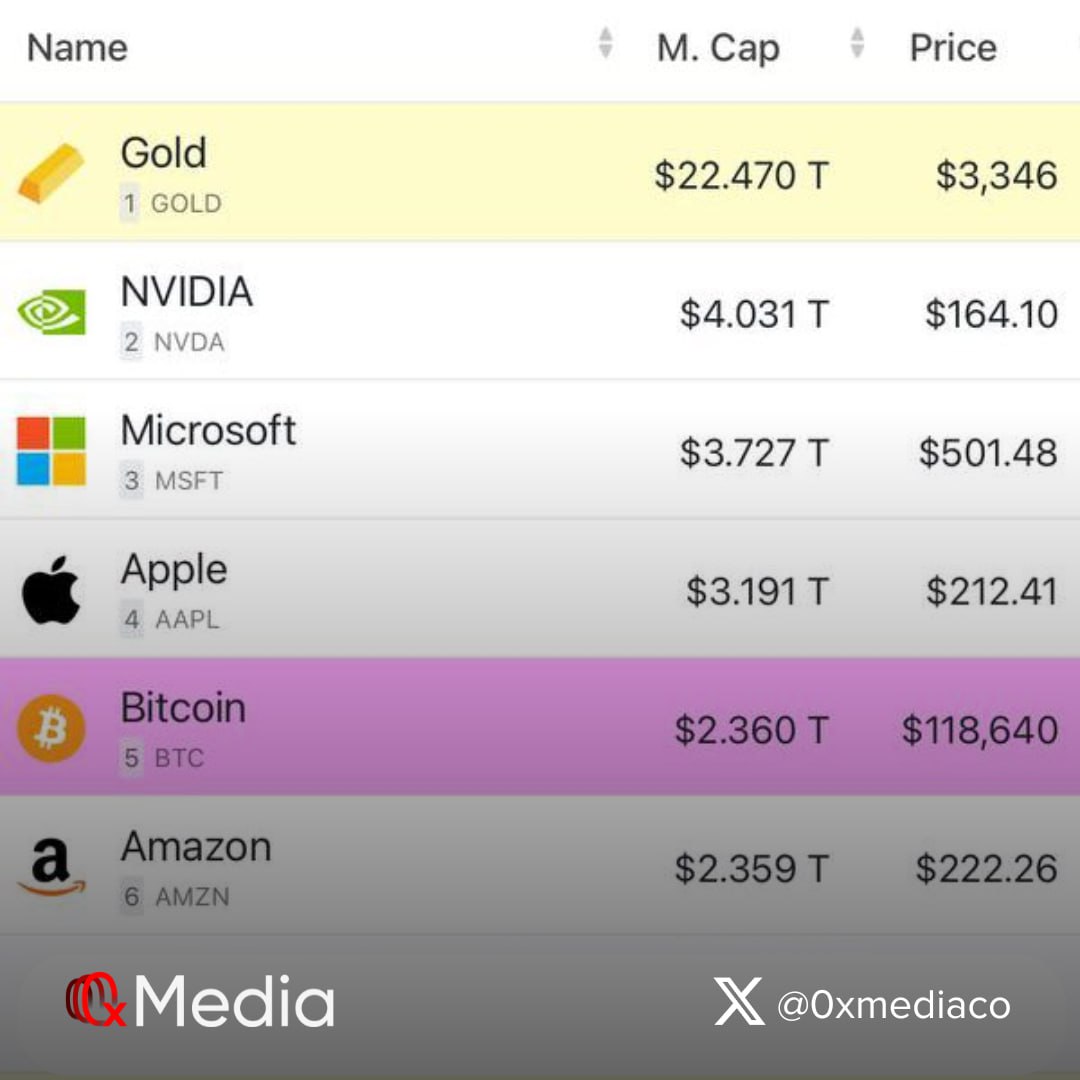The image size is (1080, 1080).
Task: Click NVIDIA price $164.10
Action: pyautogui.click(x=990, y=314)
